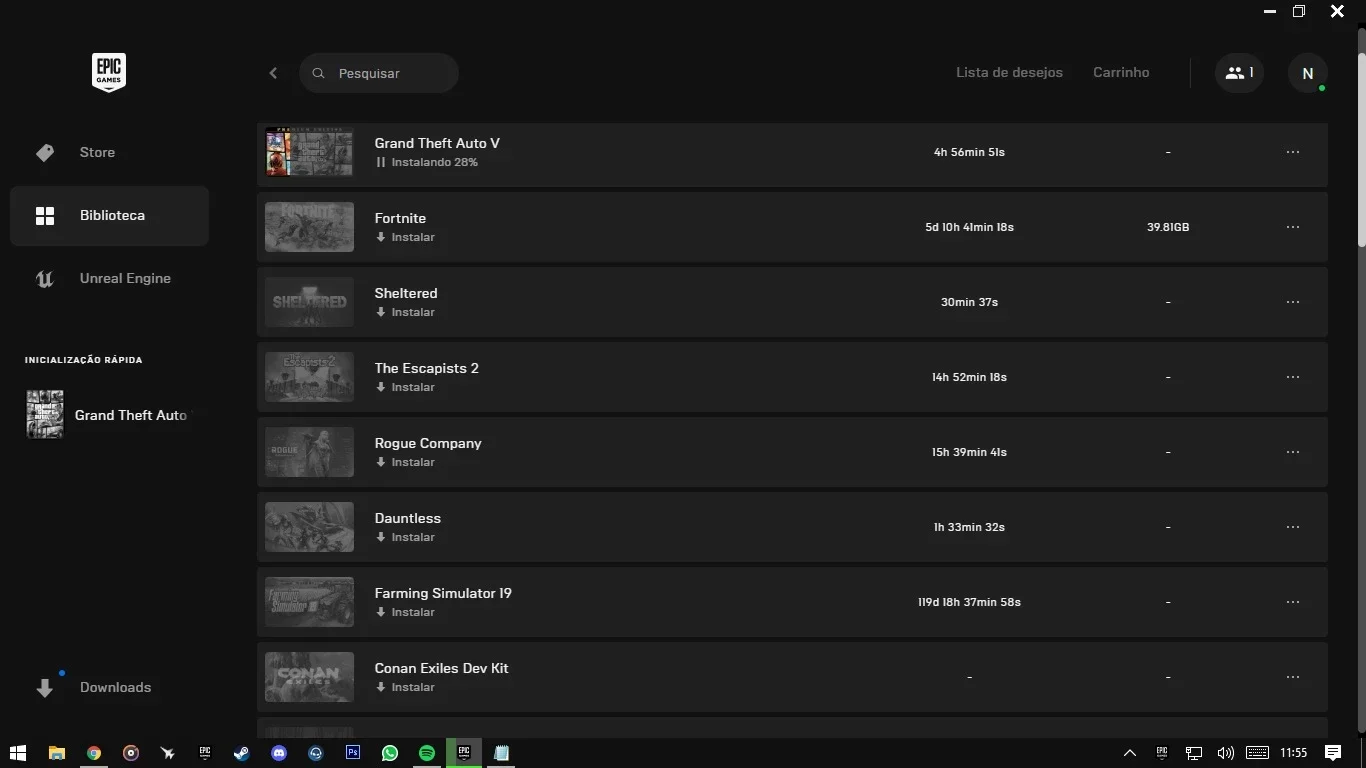Pause the Grand Theft Auto V installation

coord(381,162)
